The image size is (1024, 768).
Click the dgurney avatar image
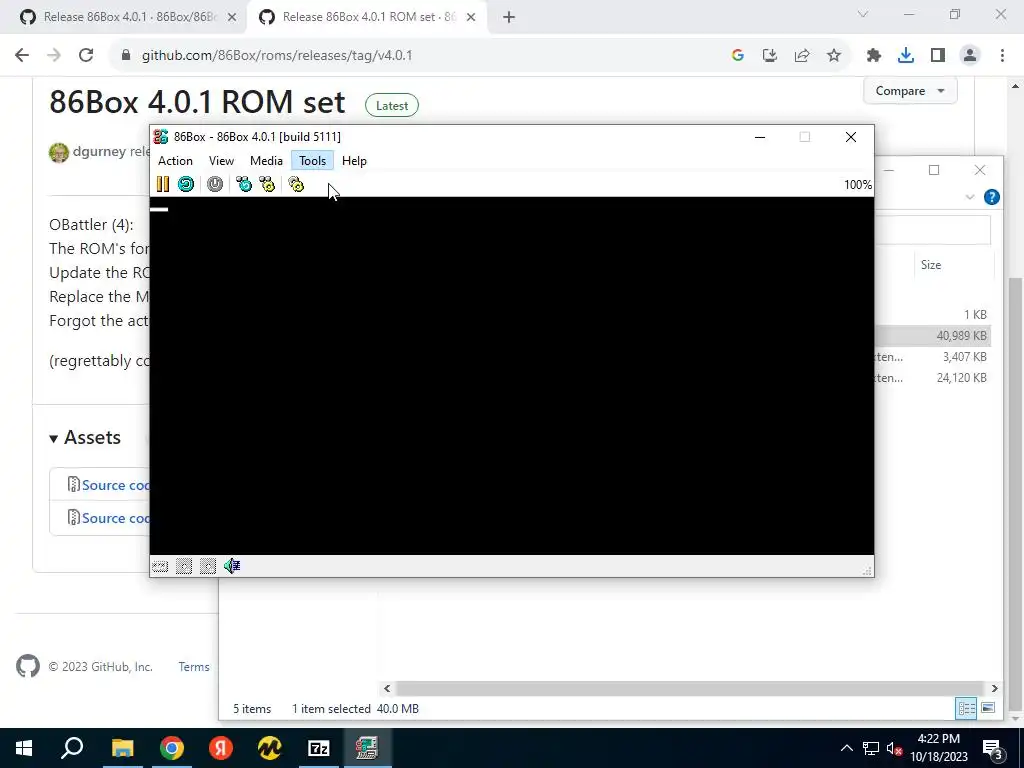pyautogui.click(x=59, y=152)
